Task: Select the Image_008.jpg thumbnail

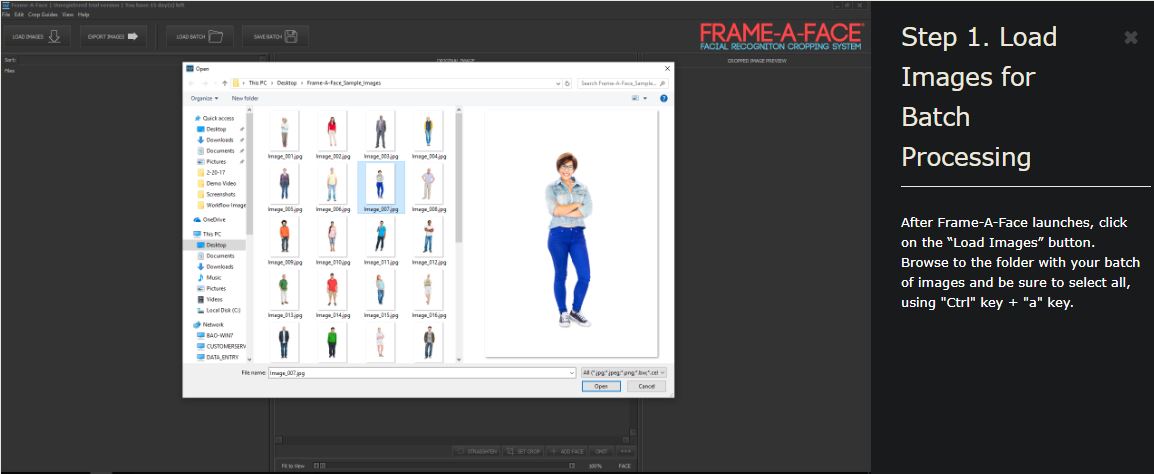Action: pyautogui.click(x=428, y=188)
